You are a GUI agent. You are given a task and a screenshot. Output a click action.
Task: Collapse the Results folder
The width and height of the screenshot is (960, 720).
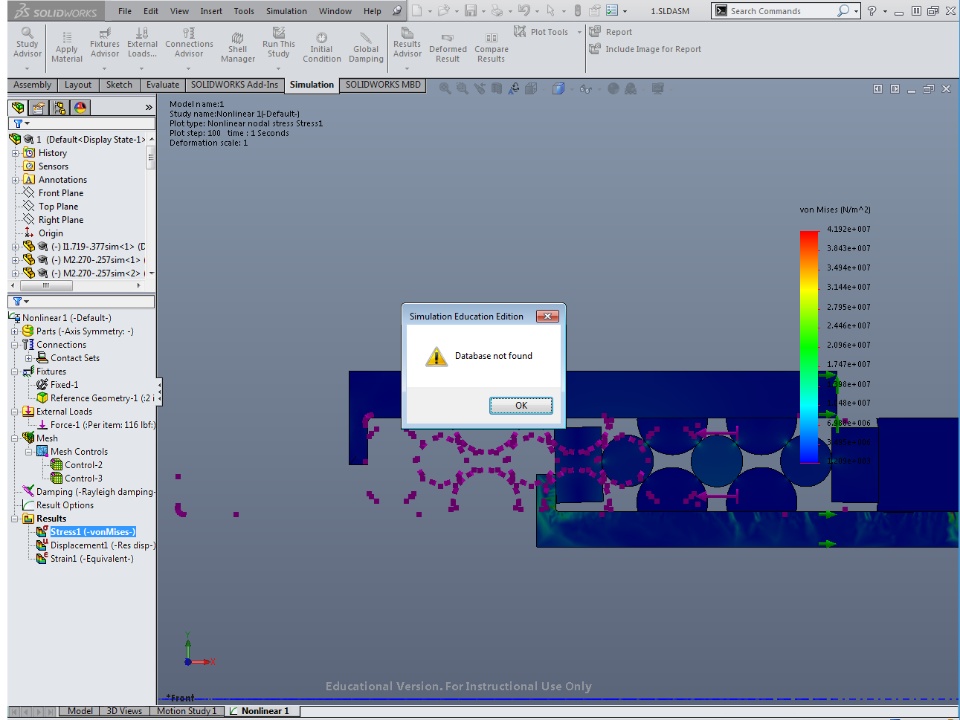tap(15, 519)
